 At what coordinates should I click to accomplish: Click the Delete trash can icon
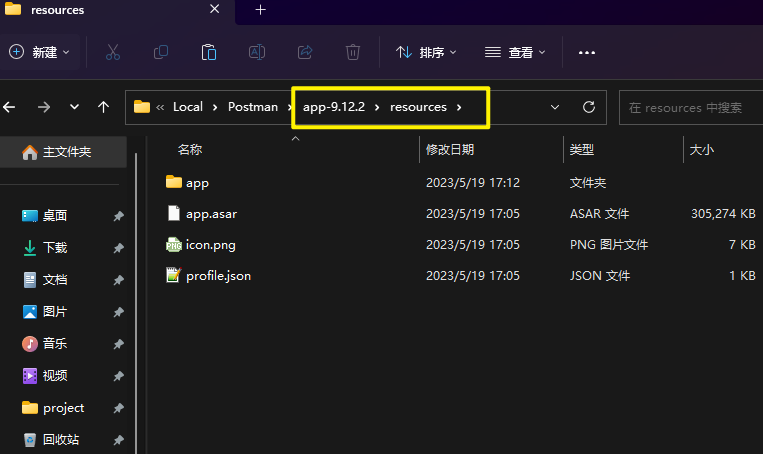tap(353, 52)
